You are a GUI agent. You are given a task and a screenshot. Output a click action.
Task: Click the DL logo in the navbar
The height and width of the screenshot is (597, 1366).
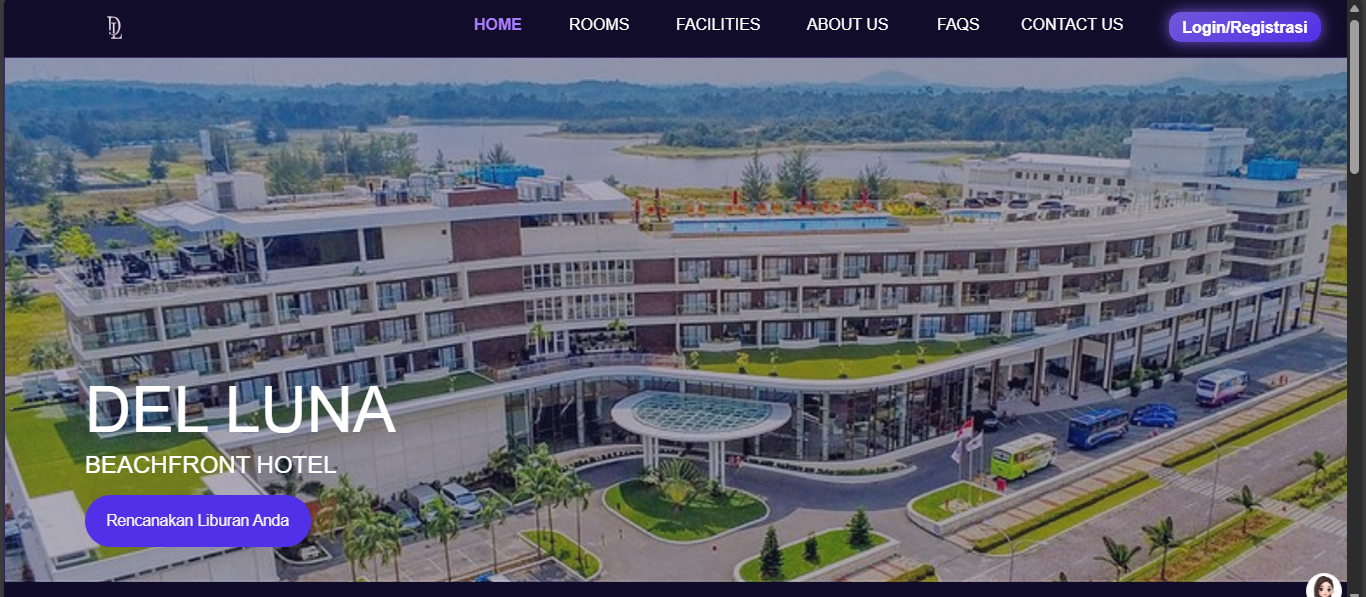[x=115, y=27]
